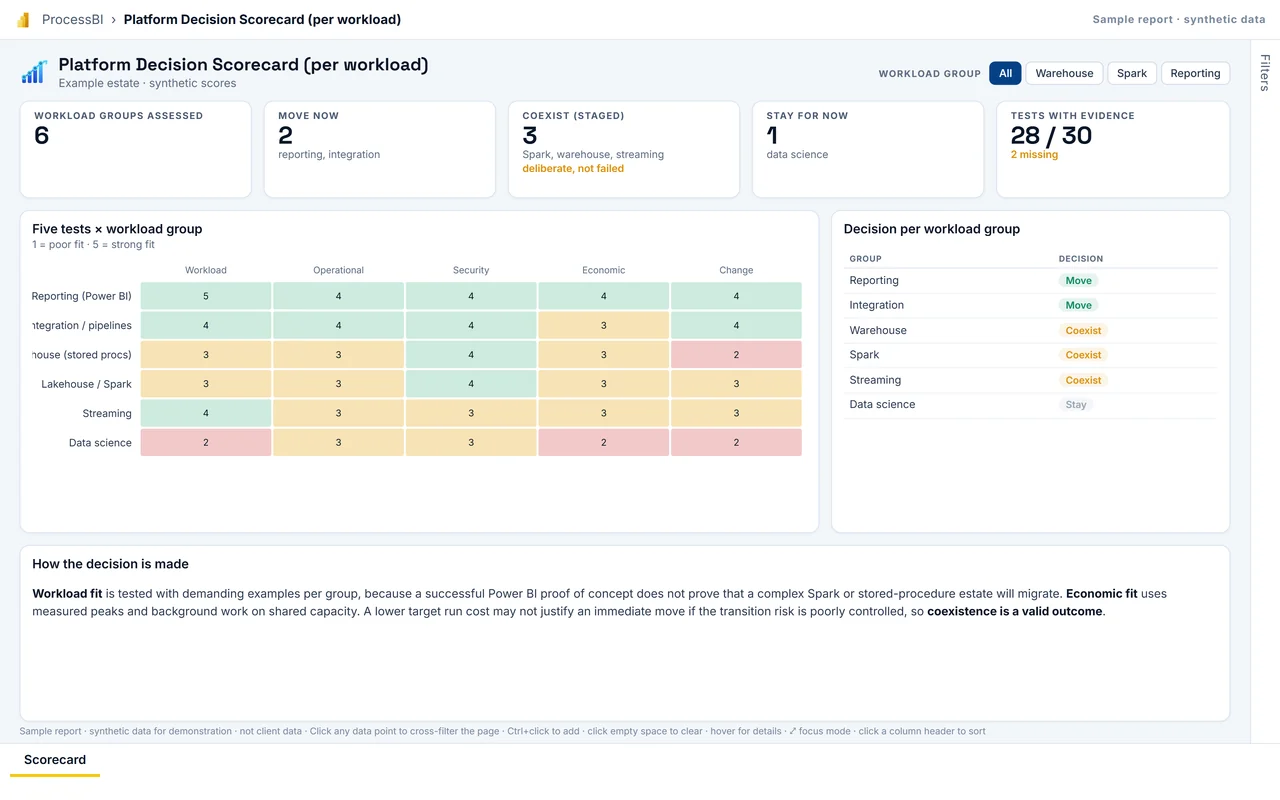1280x800 pixels.
Task: Click the Data science Economic score cell
Action: 604,443
